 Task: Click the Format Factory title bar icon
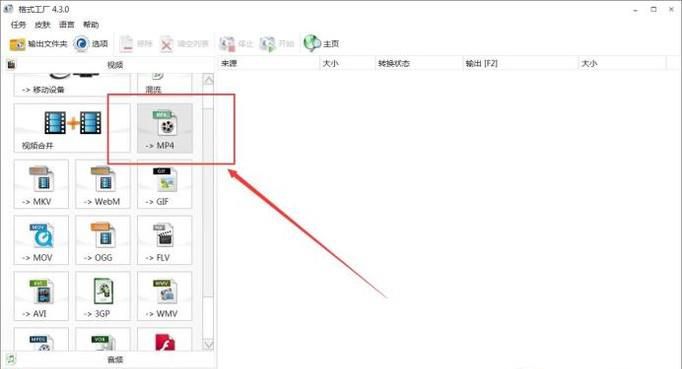click(8, 9)
